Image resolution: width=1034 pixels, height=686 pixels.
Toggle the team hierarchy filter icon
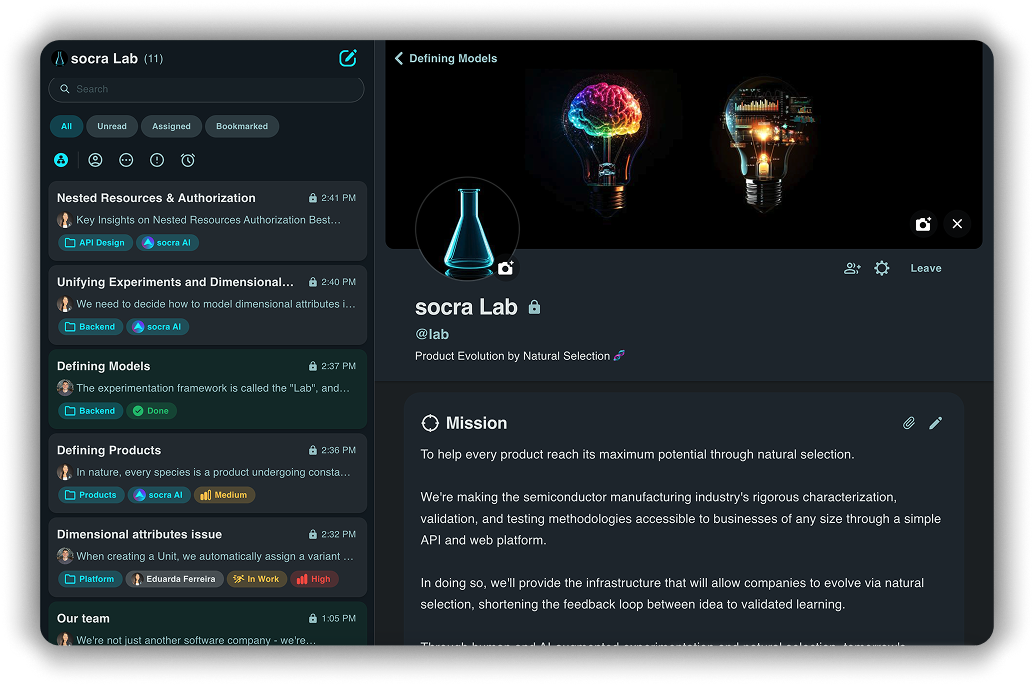point(61,160)
